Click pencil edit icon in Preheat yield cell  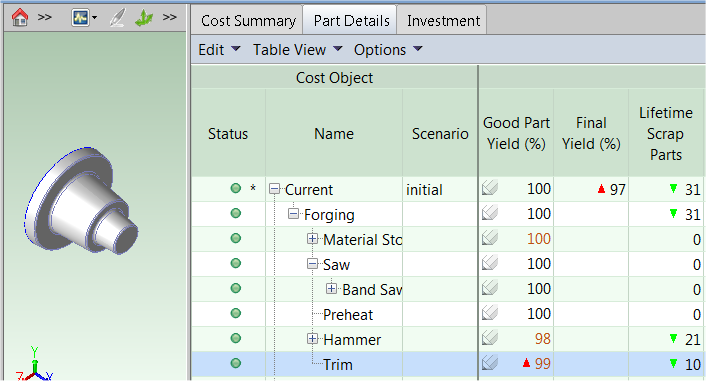coord(489,313)
